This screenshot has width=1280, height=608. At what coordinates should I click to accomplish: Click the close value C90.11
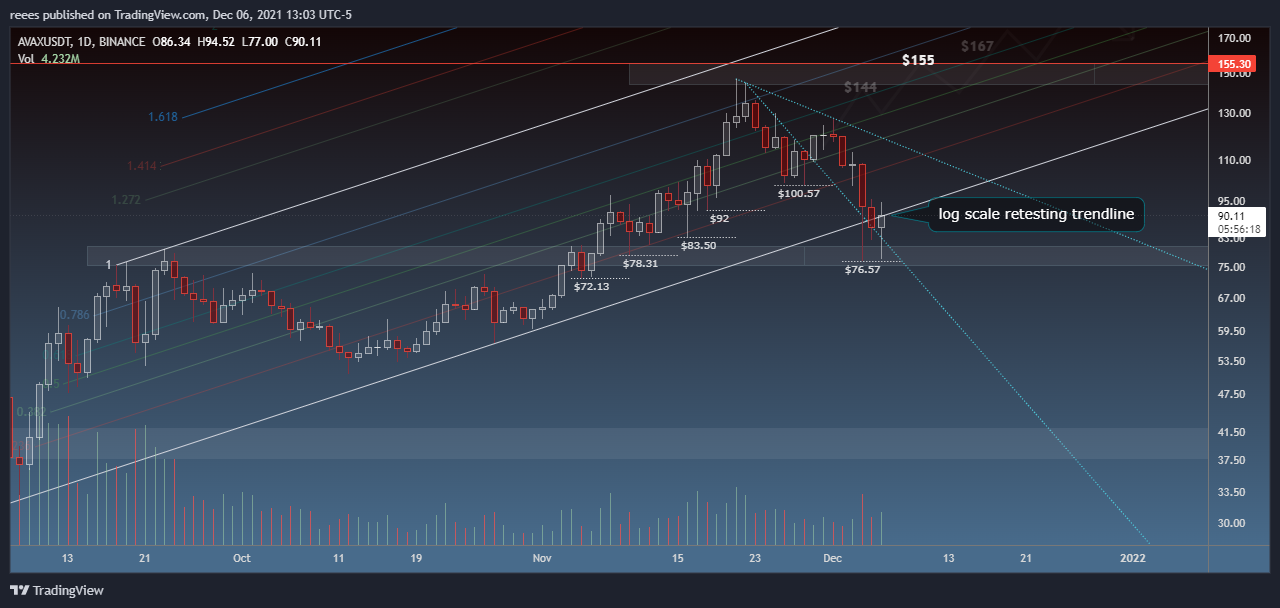[x=304, y=42]
